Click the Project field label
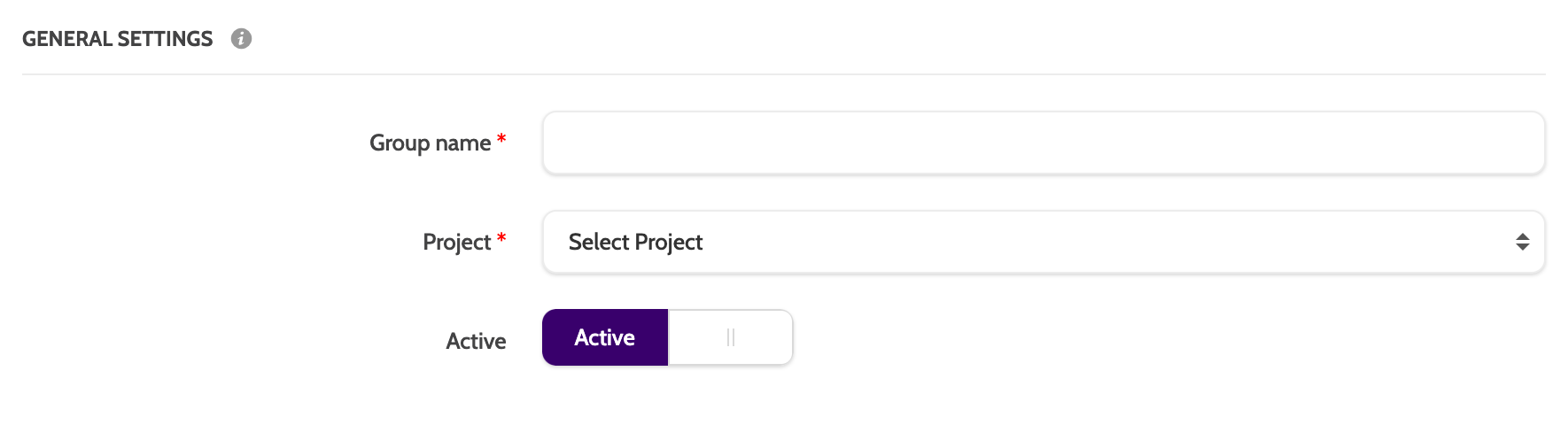1568x425 pixels. click(456, 242)
